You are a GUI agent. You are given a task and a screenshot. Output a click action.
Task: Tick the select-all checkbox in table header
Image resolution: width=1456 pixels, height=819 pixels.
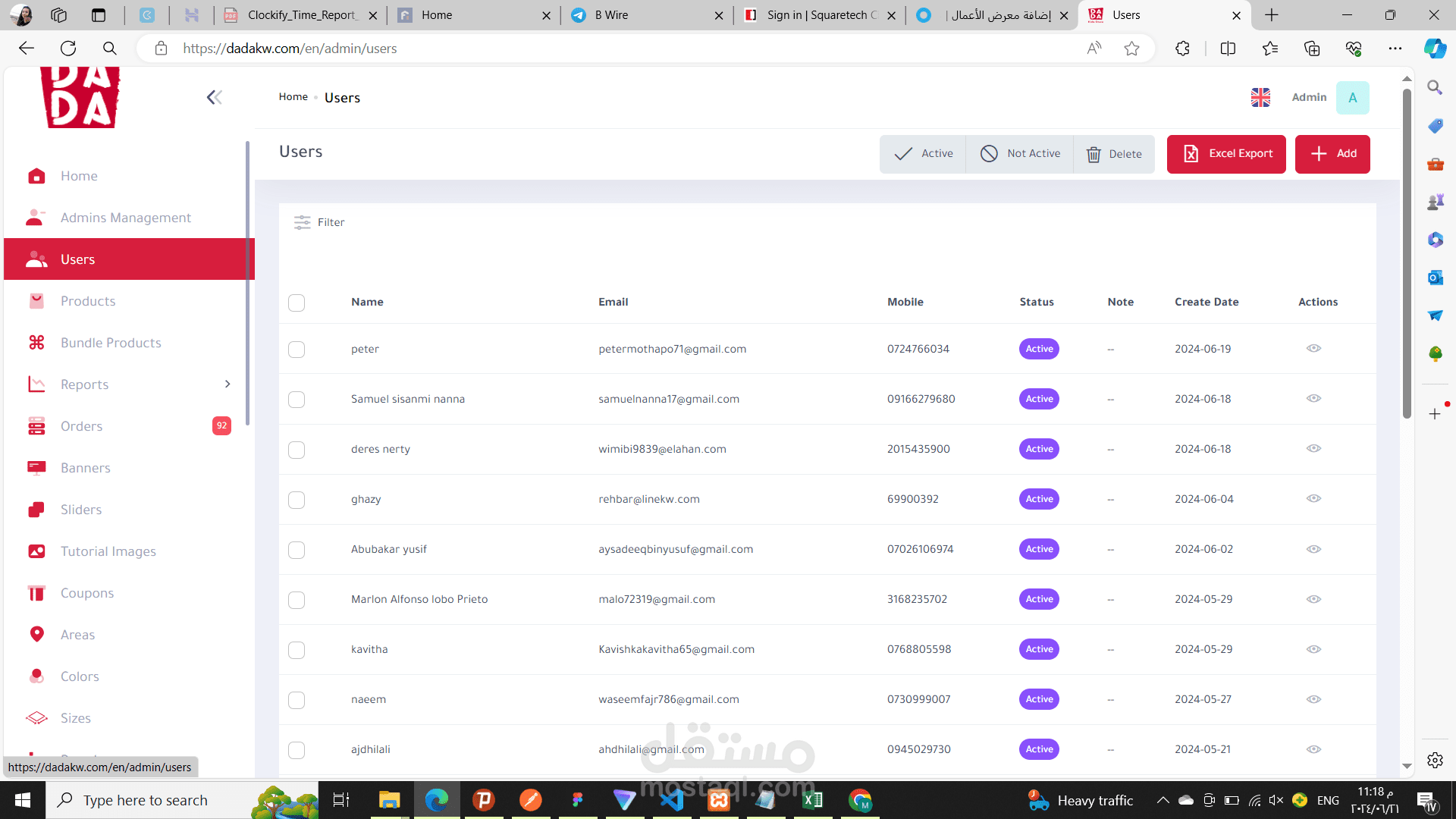point(297,303)
